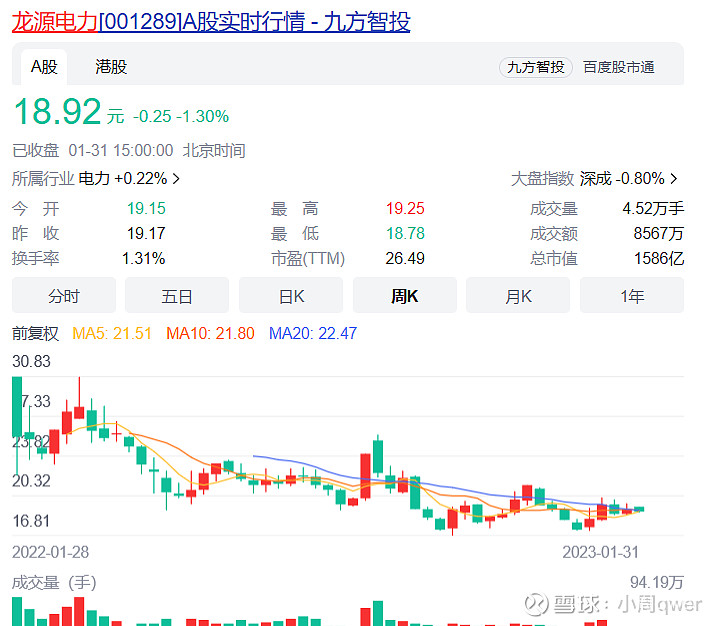Switch to the 港股 tab

coord(111,67)
